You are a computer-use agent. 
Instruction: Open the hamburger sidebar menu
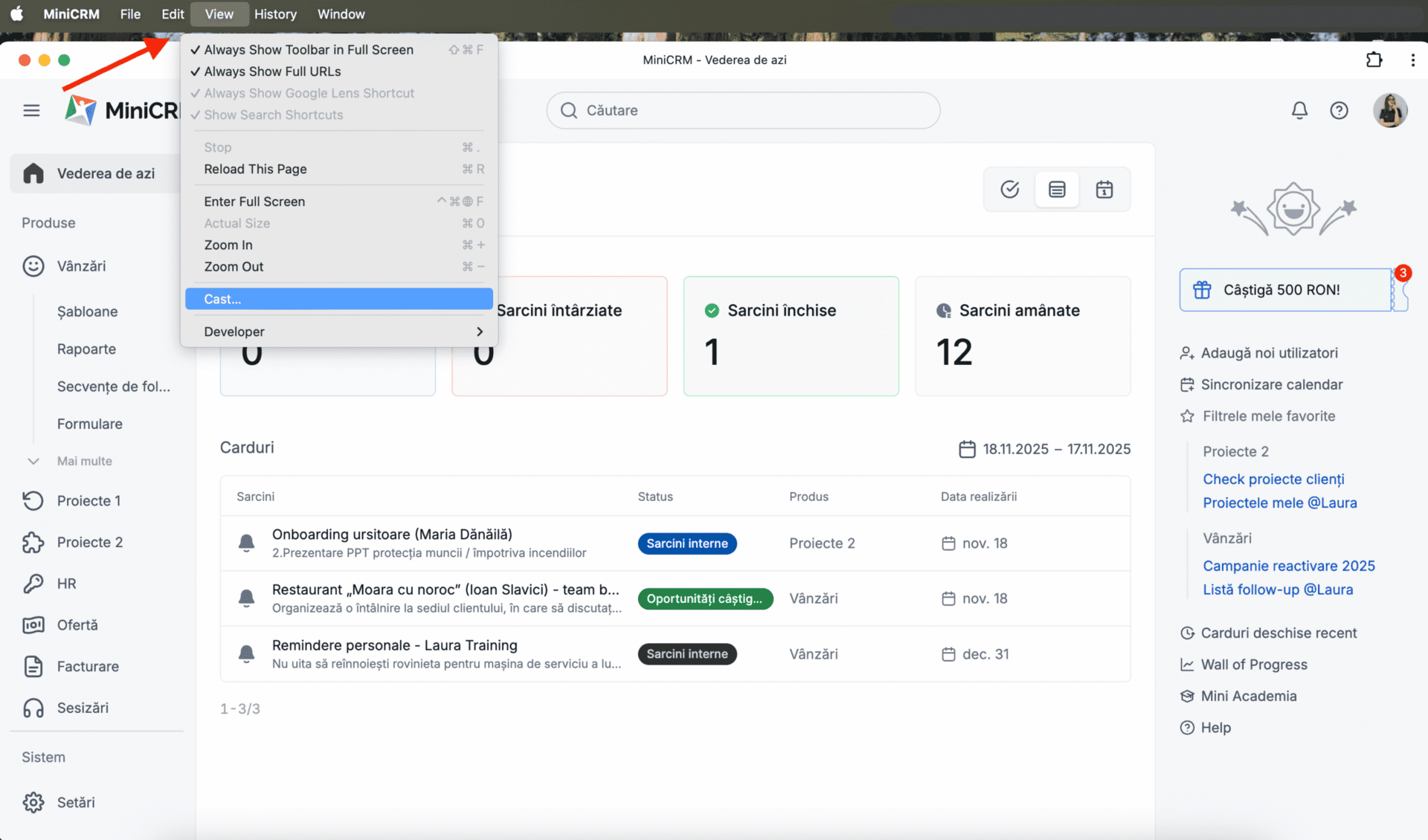(31, 110)
